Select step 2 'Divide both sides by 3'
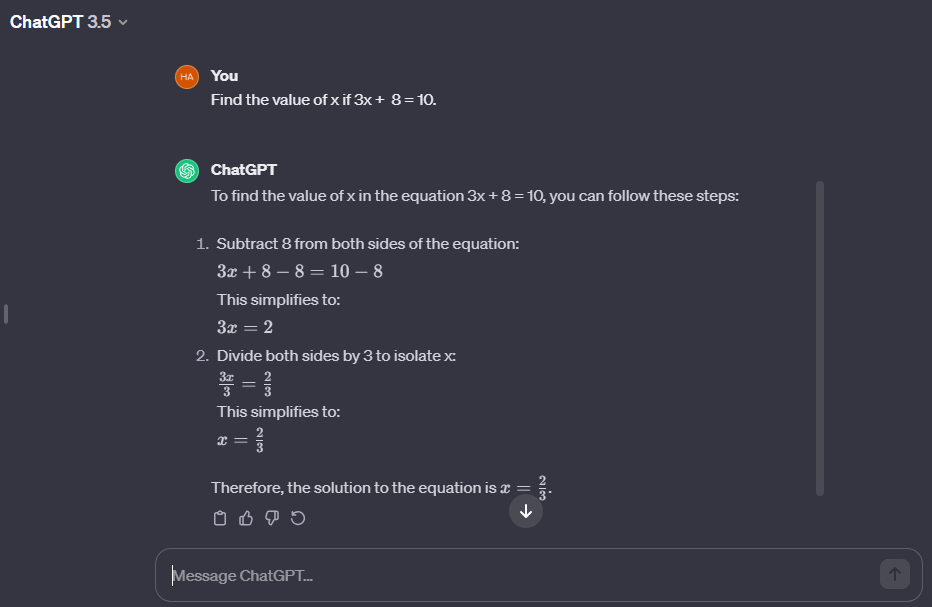The image size is (932, 607). point(336,356)
